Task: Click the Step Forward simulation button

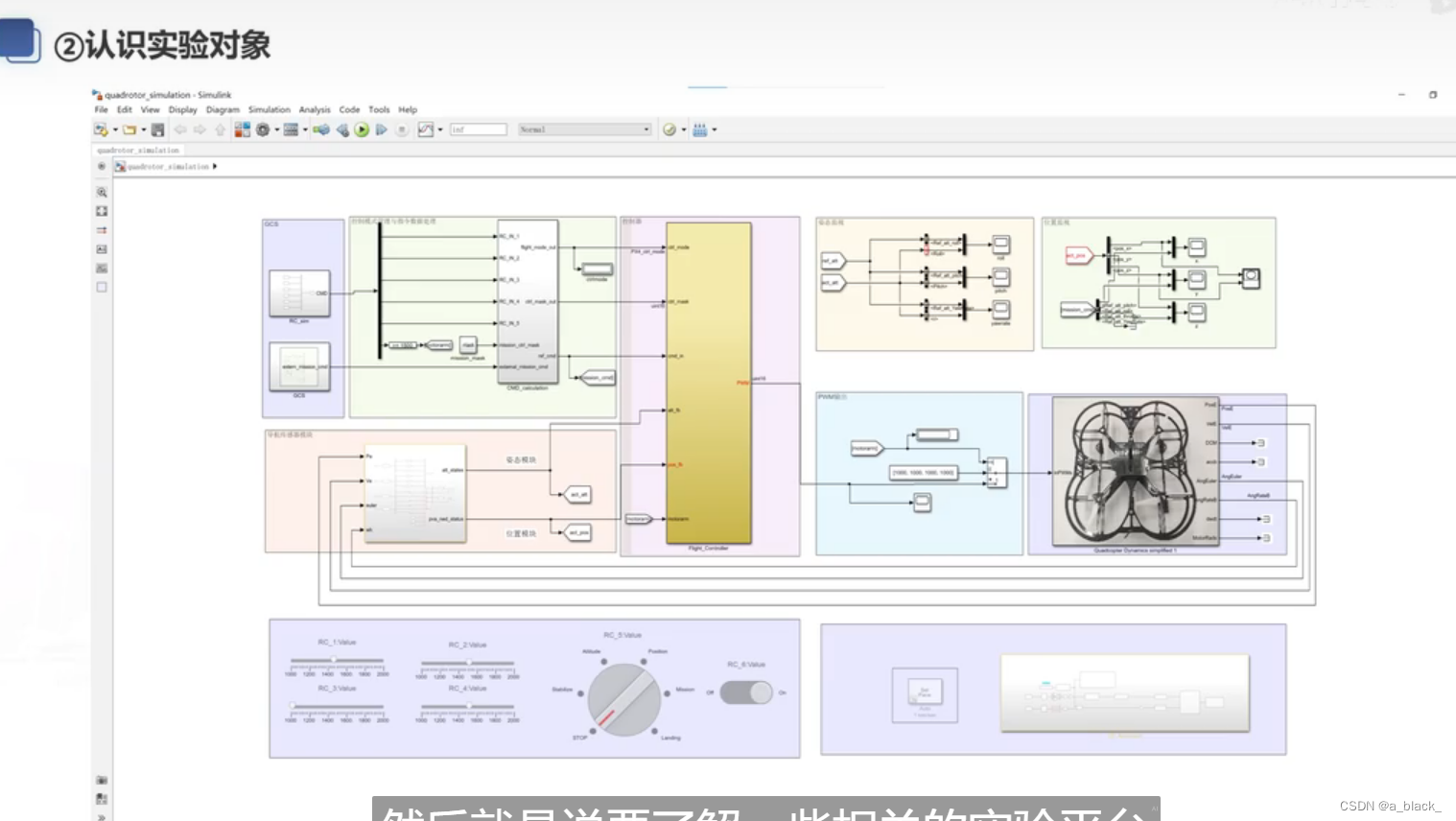Action: pos(382,129)
